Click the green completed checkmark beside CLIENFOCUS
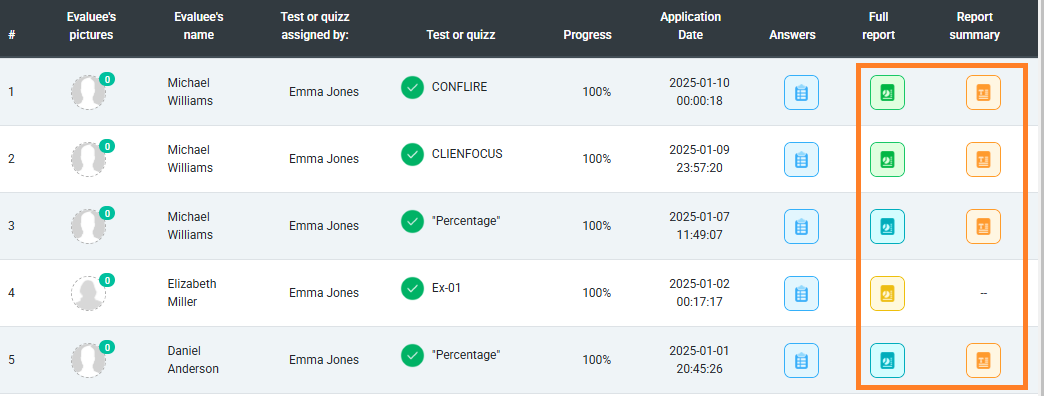 pyautogui.click(x=412, y=154)
